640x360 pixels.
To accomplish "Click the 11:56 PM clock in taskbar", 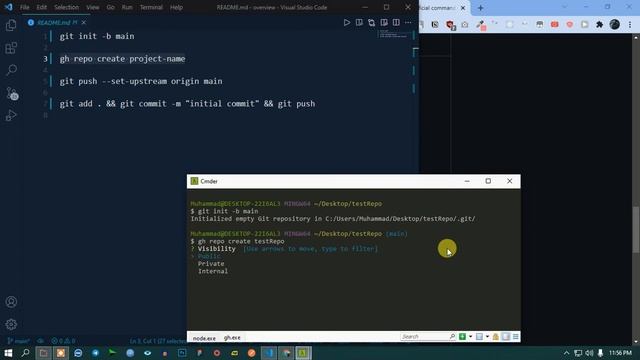I will (620, 353).
